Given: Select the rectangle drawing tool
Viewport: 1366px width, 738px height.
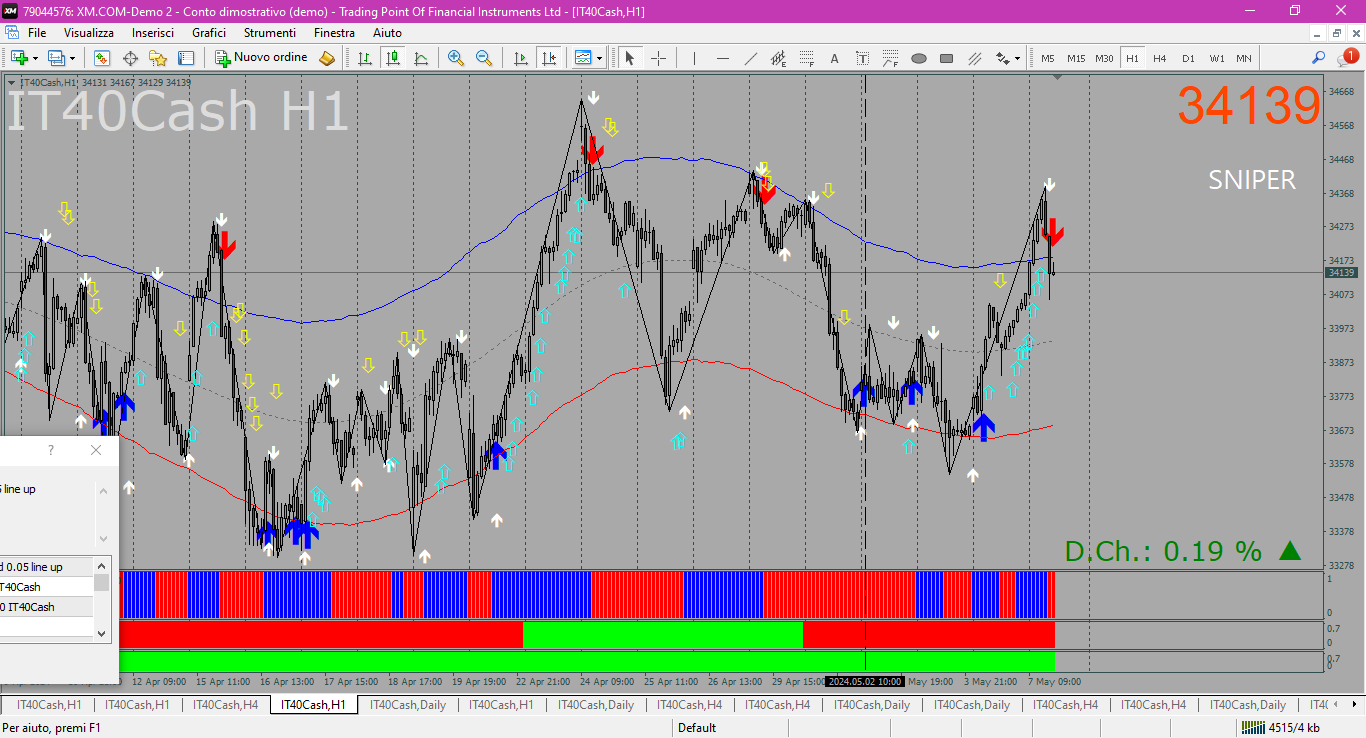Looking at the screenshot, I should (946, 58).
